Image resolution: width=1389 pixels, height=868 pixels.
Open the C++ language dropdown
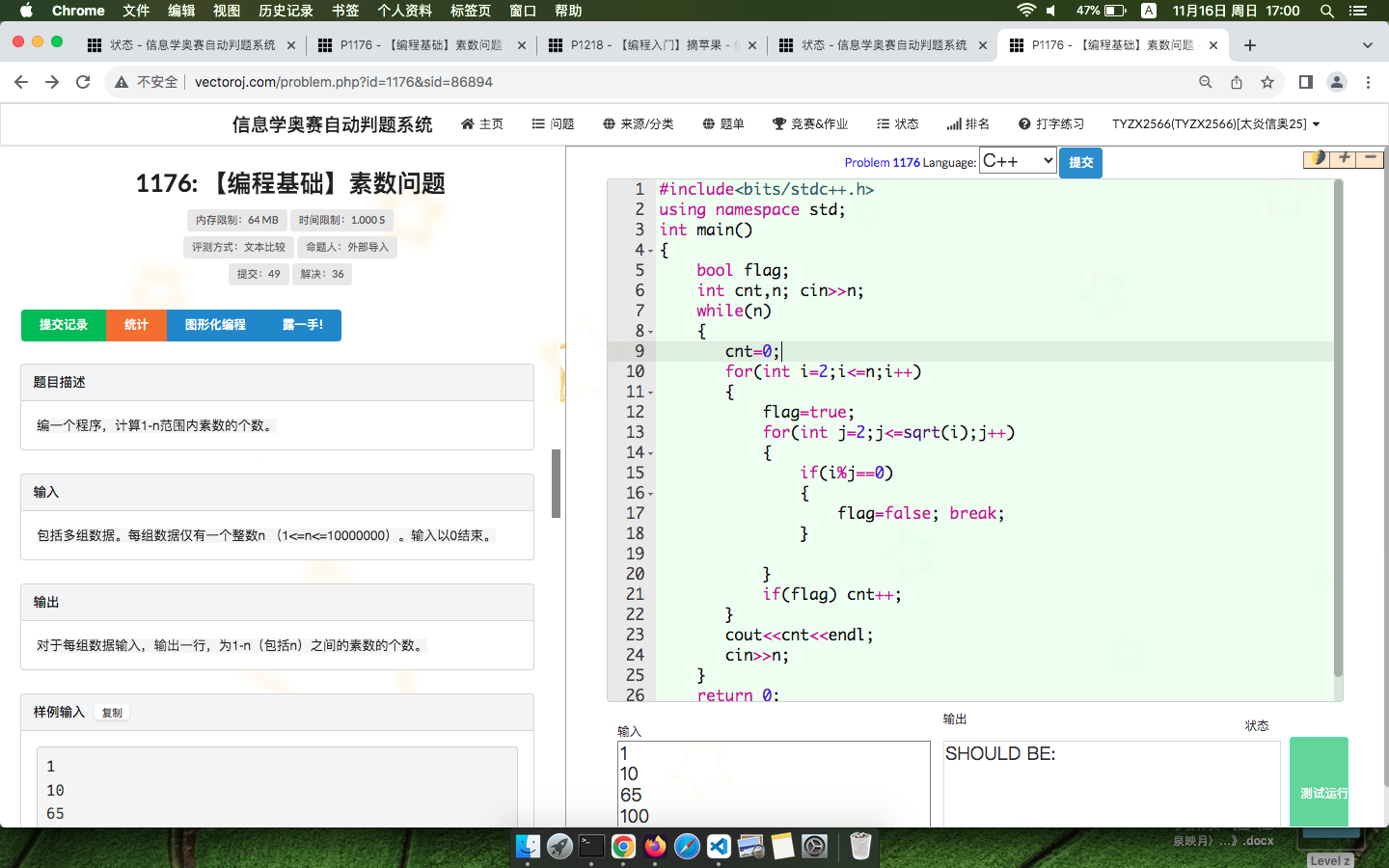(x=1018, y=161)
